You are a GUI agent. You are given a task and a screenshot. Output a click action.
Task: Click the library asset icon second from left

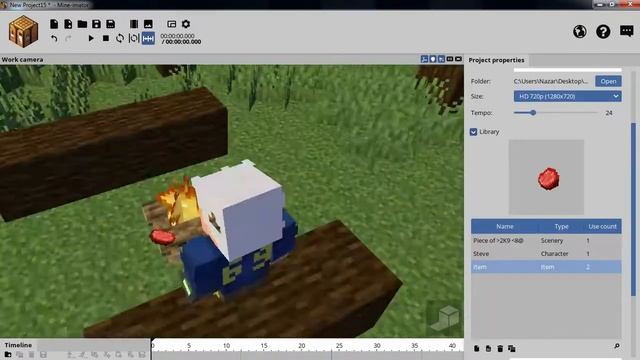[488, 348]
